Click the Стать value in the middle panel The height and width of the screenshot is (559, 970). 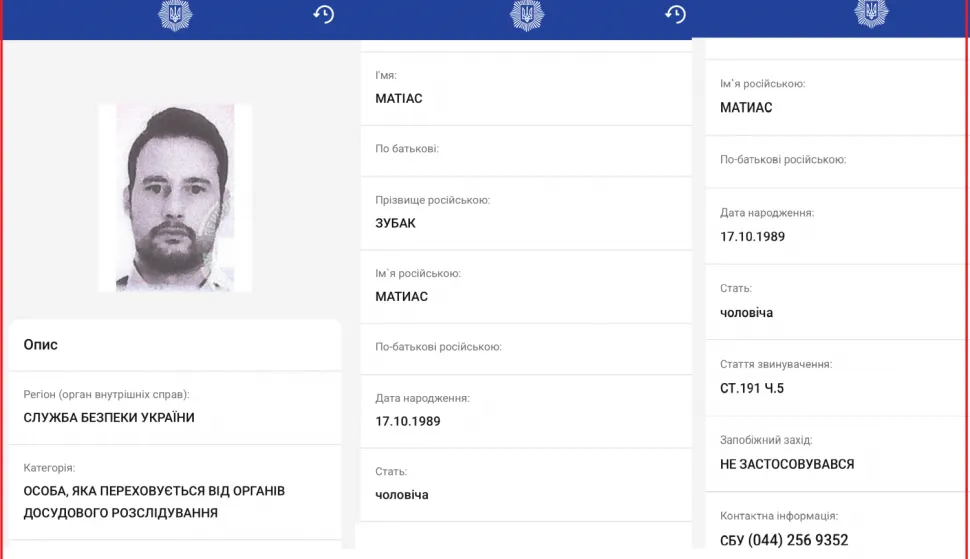403,494
